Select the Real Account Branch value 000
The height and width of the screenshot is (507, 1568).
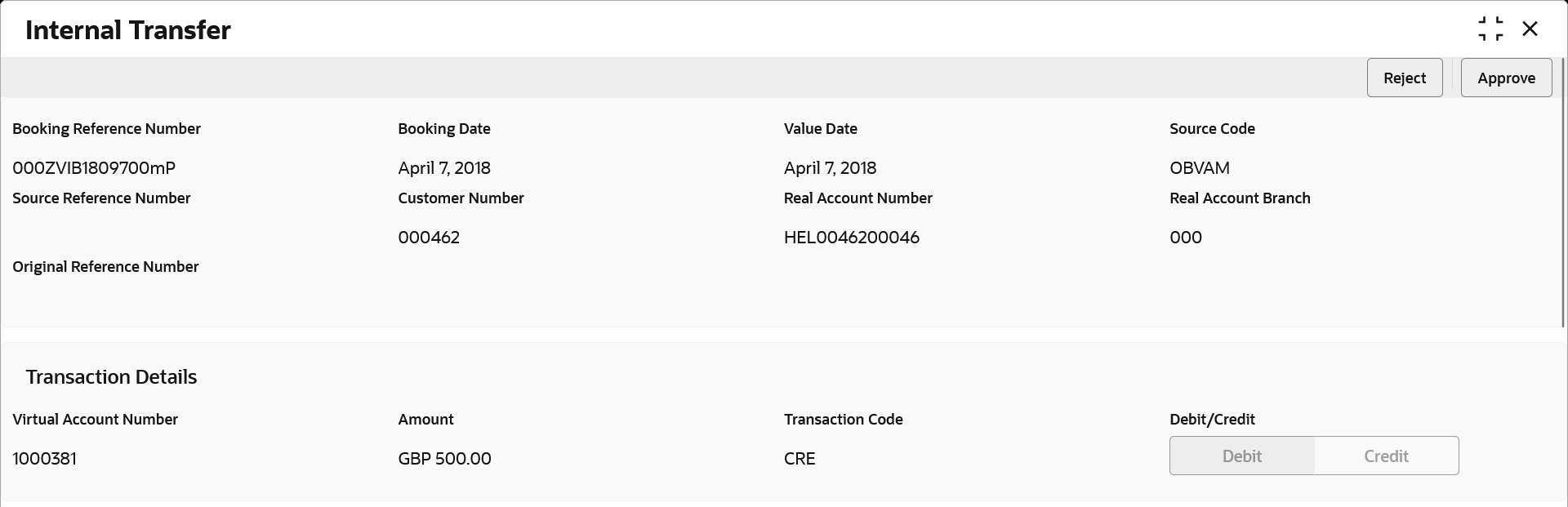pyautogui.click(x=1186, y=237)
